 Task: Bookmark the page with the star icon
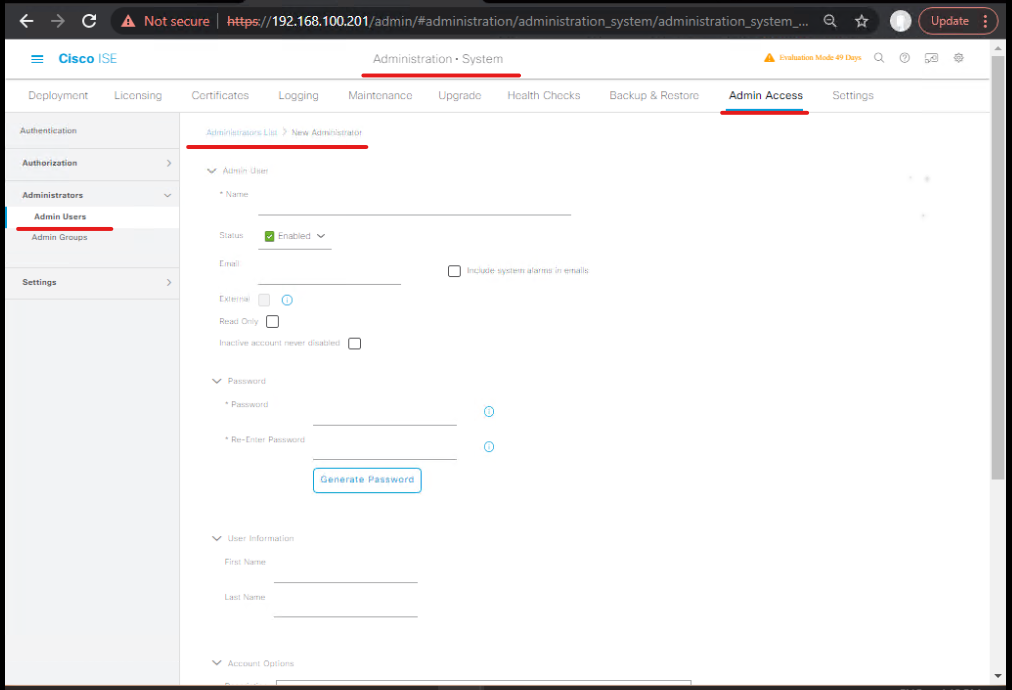coord(862,21)
